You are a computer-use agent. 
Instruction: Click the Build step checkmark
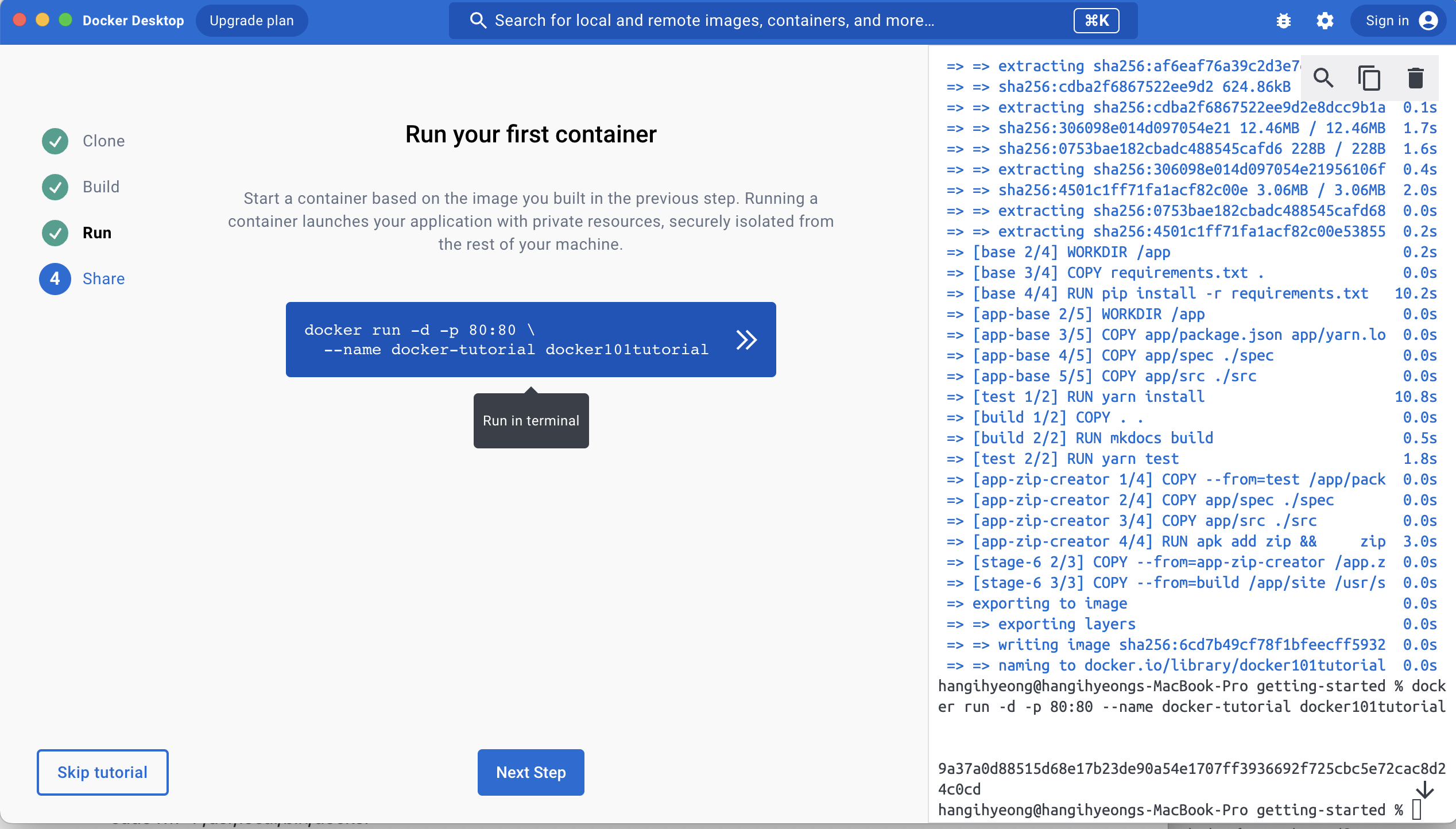55,187
